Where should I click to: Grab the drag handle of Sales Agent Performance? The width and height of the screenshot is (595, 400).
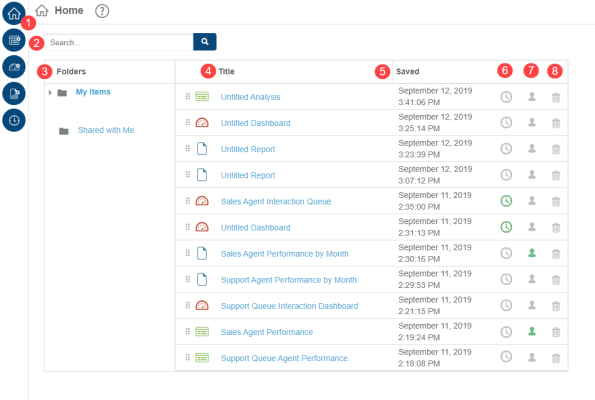[x=187, y=331]
